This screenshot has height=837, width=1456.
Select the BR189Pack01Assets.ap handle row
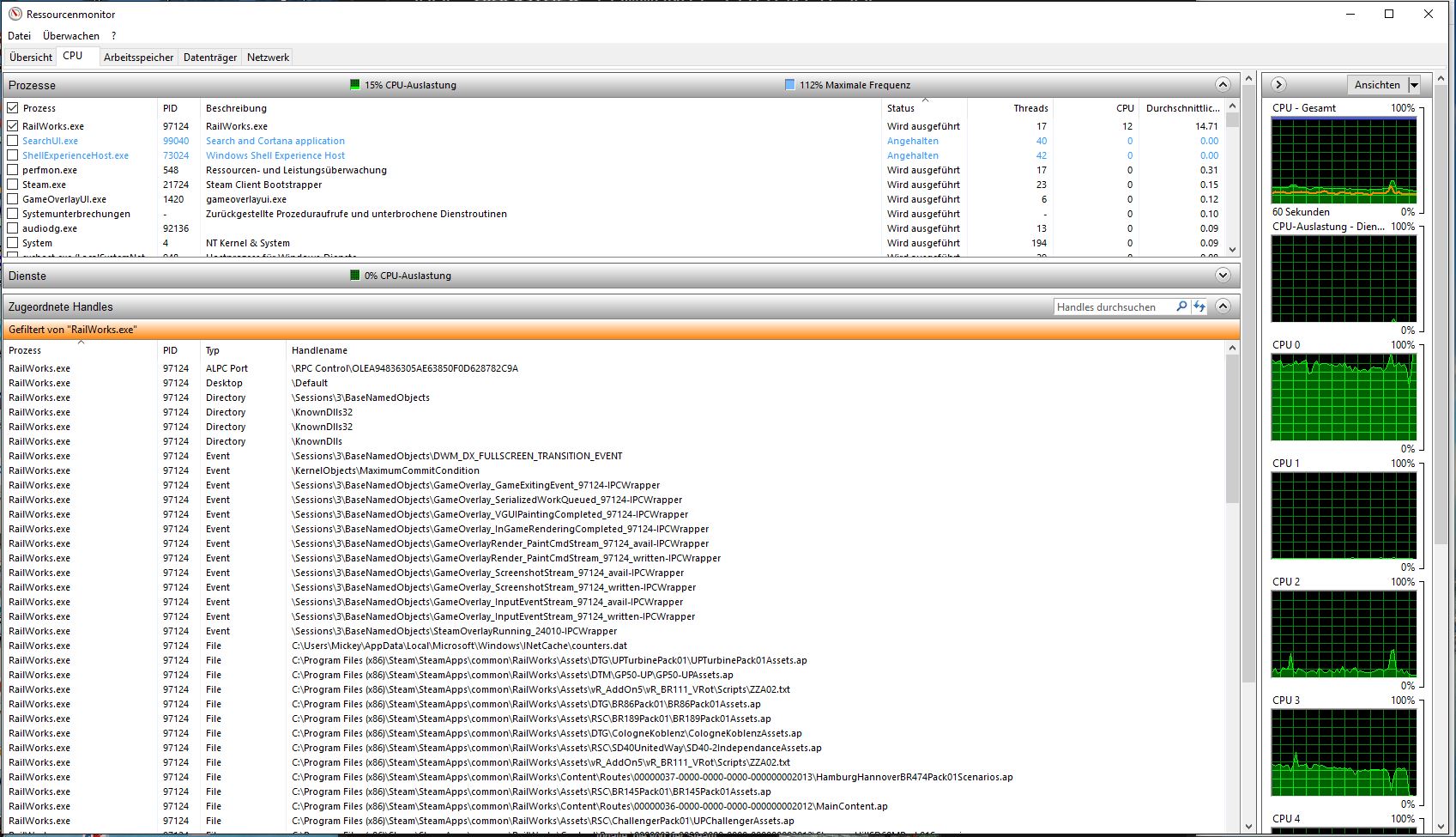coord(613,719)
